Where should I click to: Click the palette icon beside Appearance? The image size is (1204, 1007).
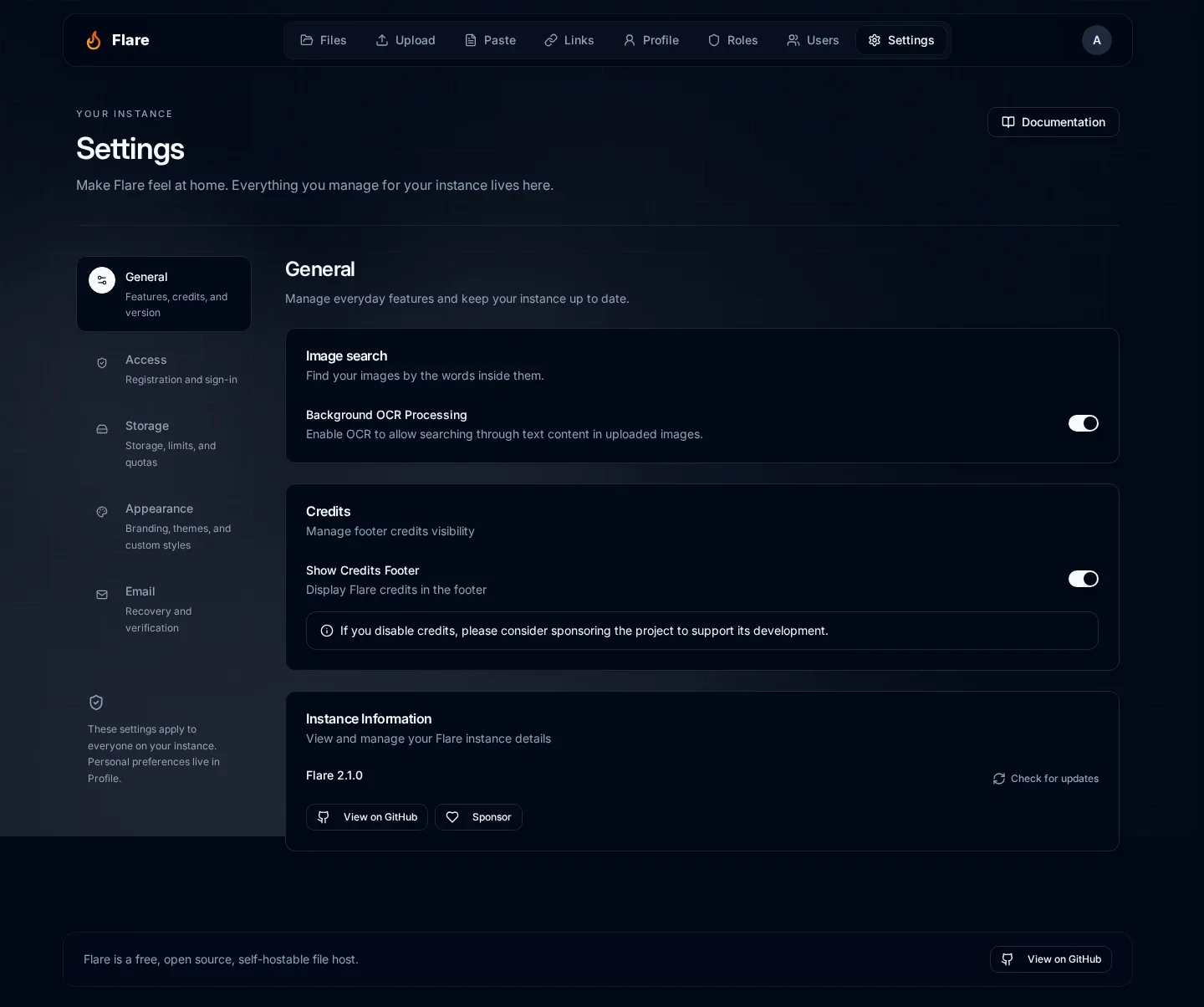tap(102, 512)
